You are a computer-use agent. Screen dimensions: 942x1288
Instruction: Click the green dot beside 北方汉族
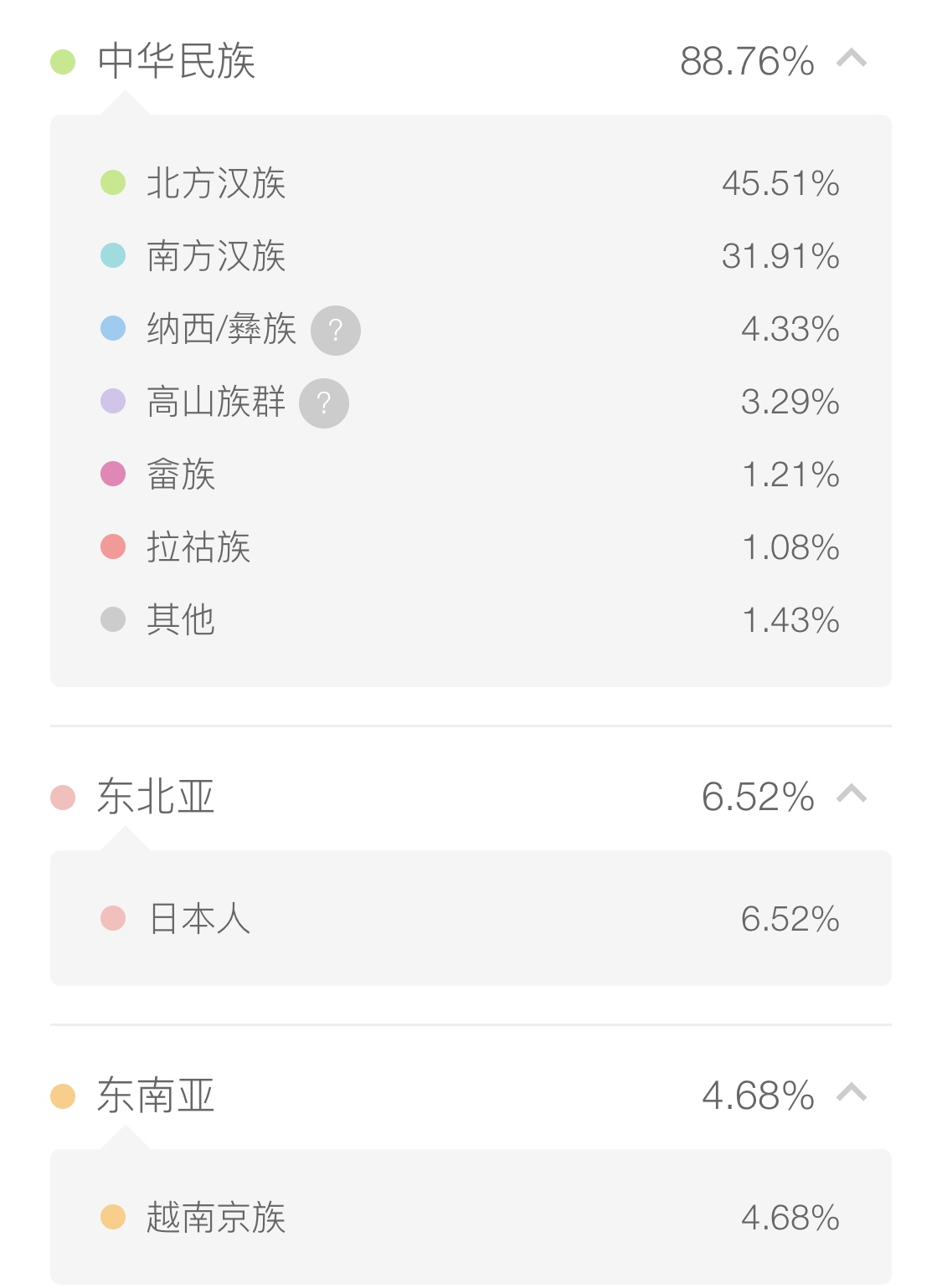(x=113, y=182)
